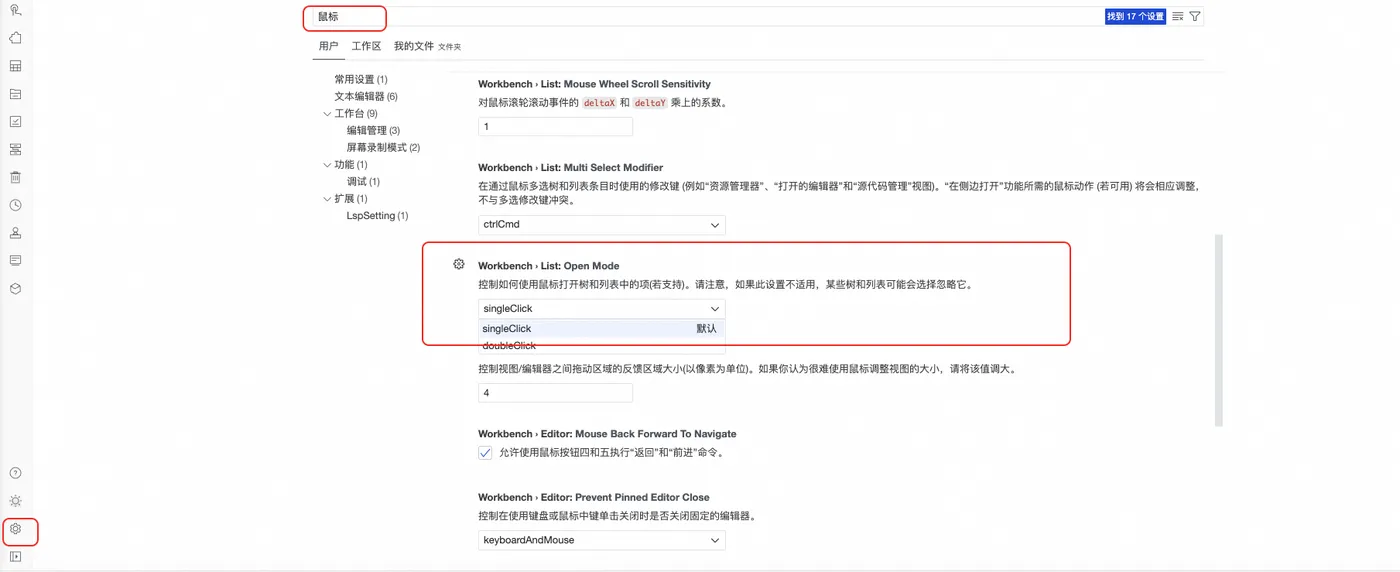
Task: Open the folder card icon below the table icon
Action: click(15, 94)
